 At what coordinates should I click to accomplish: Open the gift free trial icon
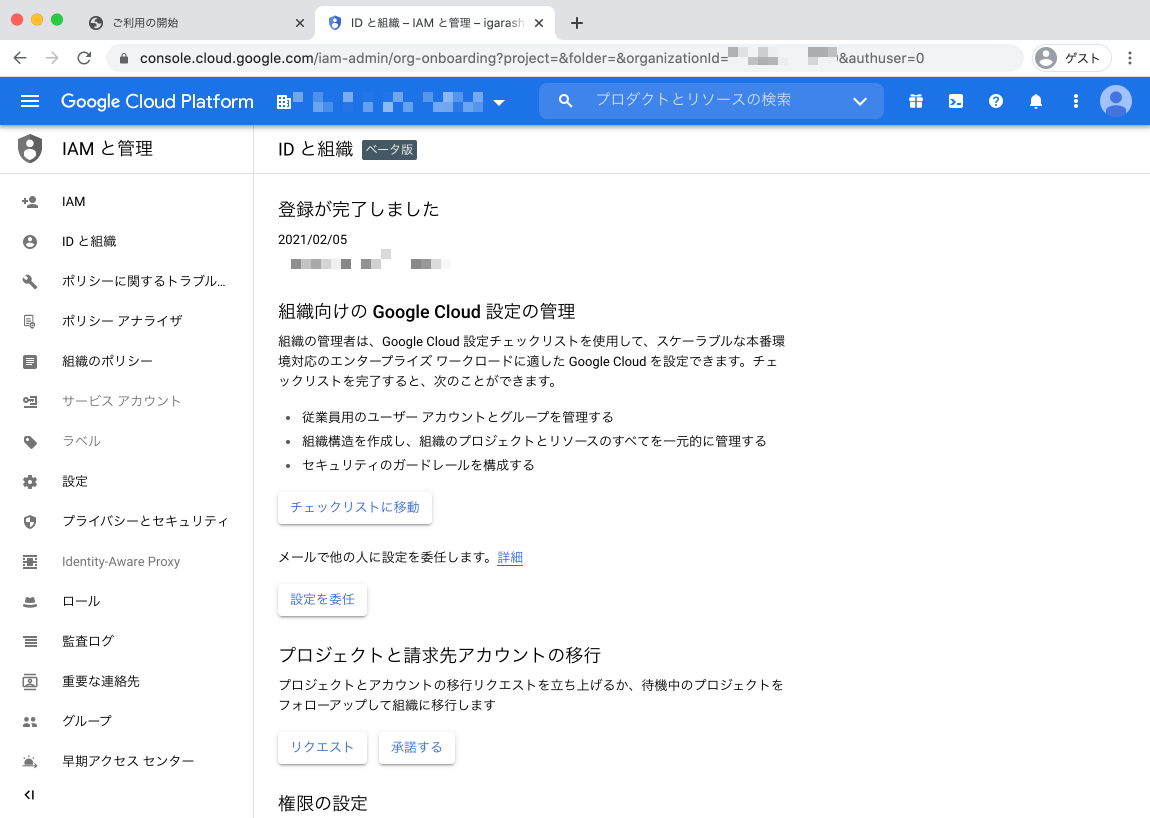point(916,101)
